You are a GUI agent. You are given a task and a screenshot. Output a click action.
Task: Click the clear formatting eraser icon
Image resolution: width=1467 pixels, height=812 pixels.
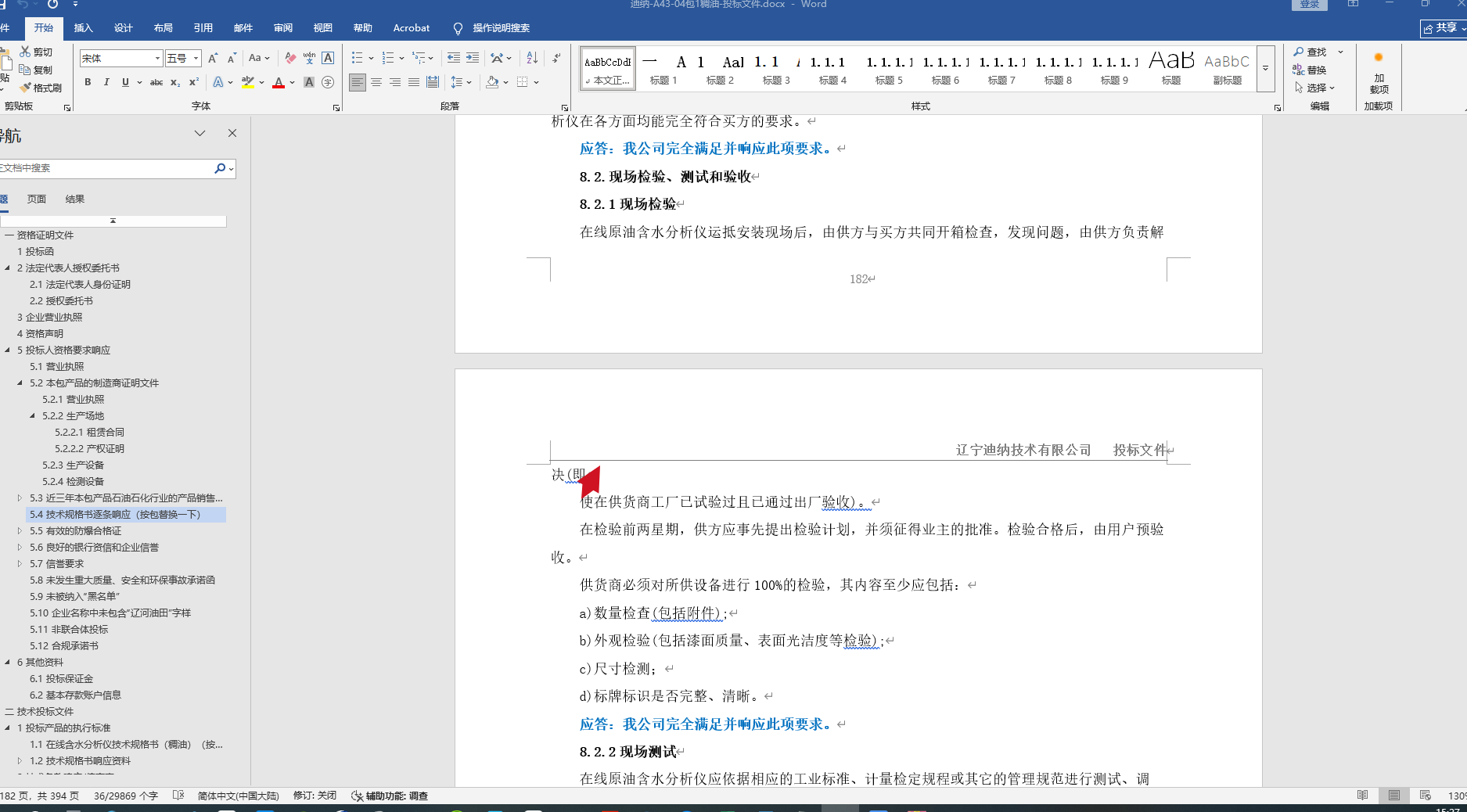click(290, 58)
